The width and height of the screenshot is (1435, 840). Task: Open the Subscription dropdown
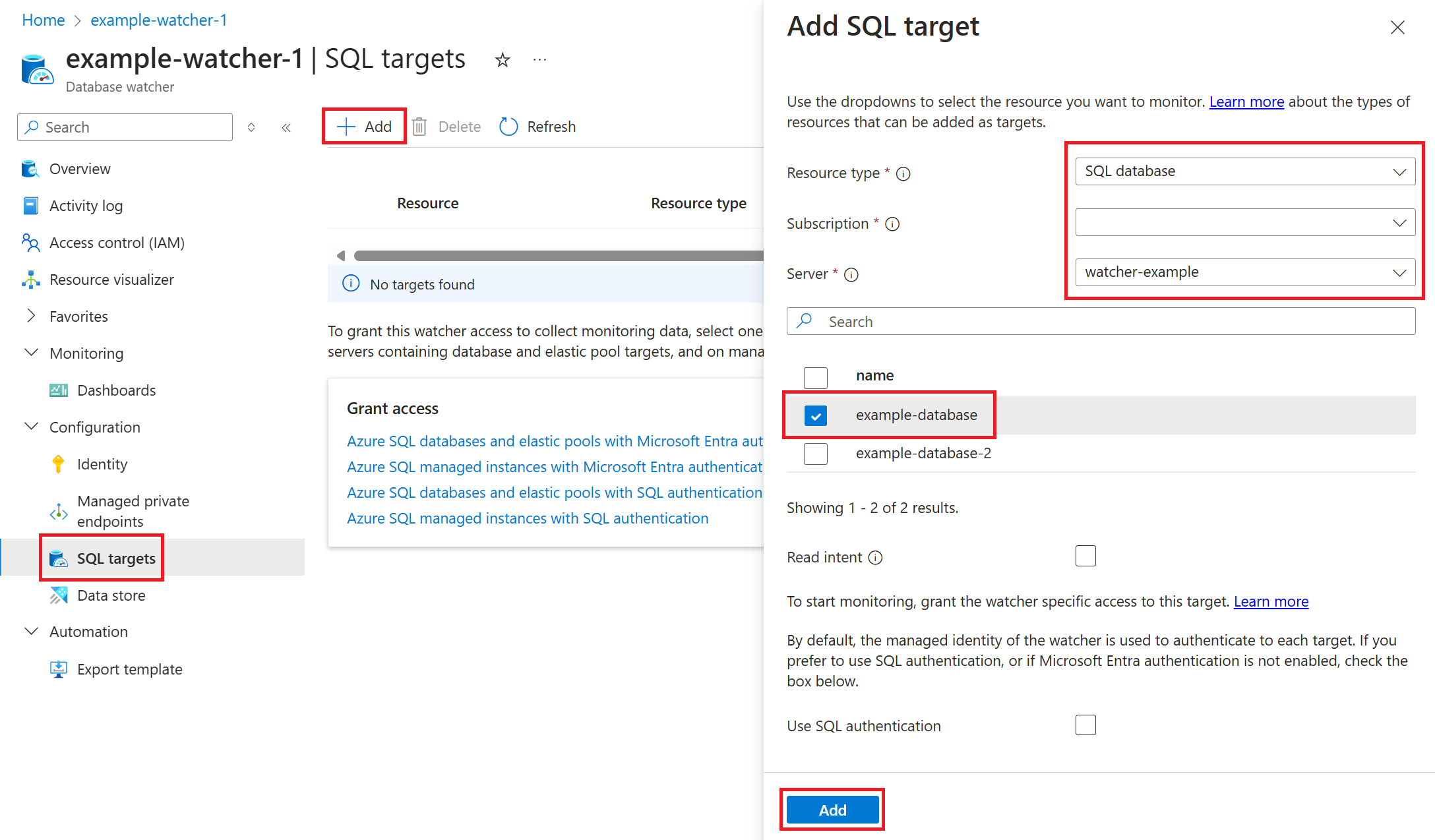(1244, 223)
